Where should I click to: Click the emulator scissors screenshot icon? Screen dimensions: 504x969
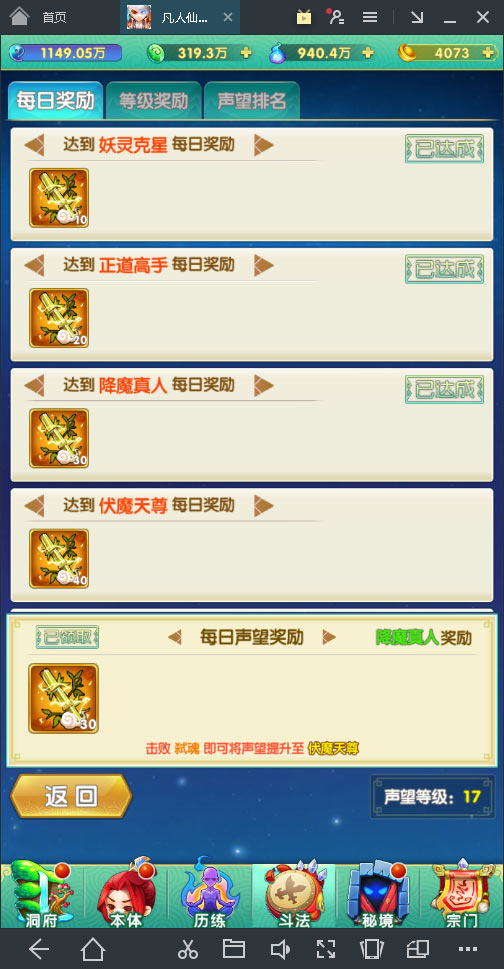[x=188, y=949]
